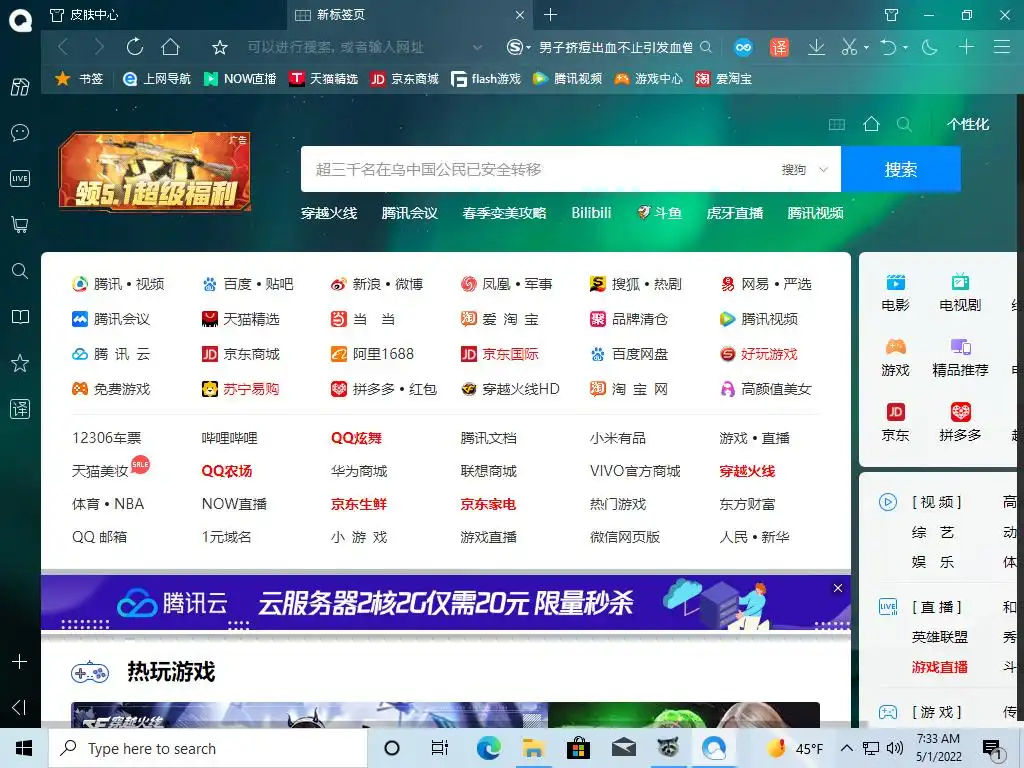The image size is (1024, 768).
Task: Open sidebar reading book icon
Action: pyautogui.click(x=20, y=317)
